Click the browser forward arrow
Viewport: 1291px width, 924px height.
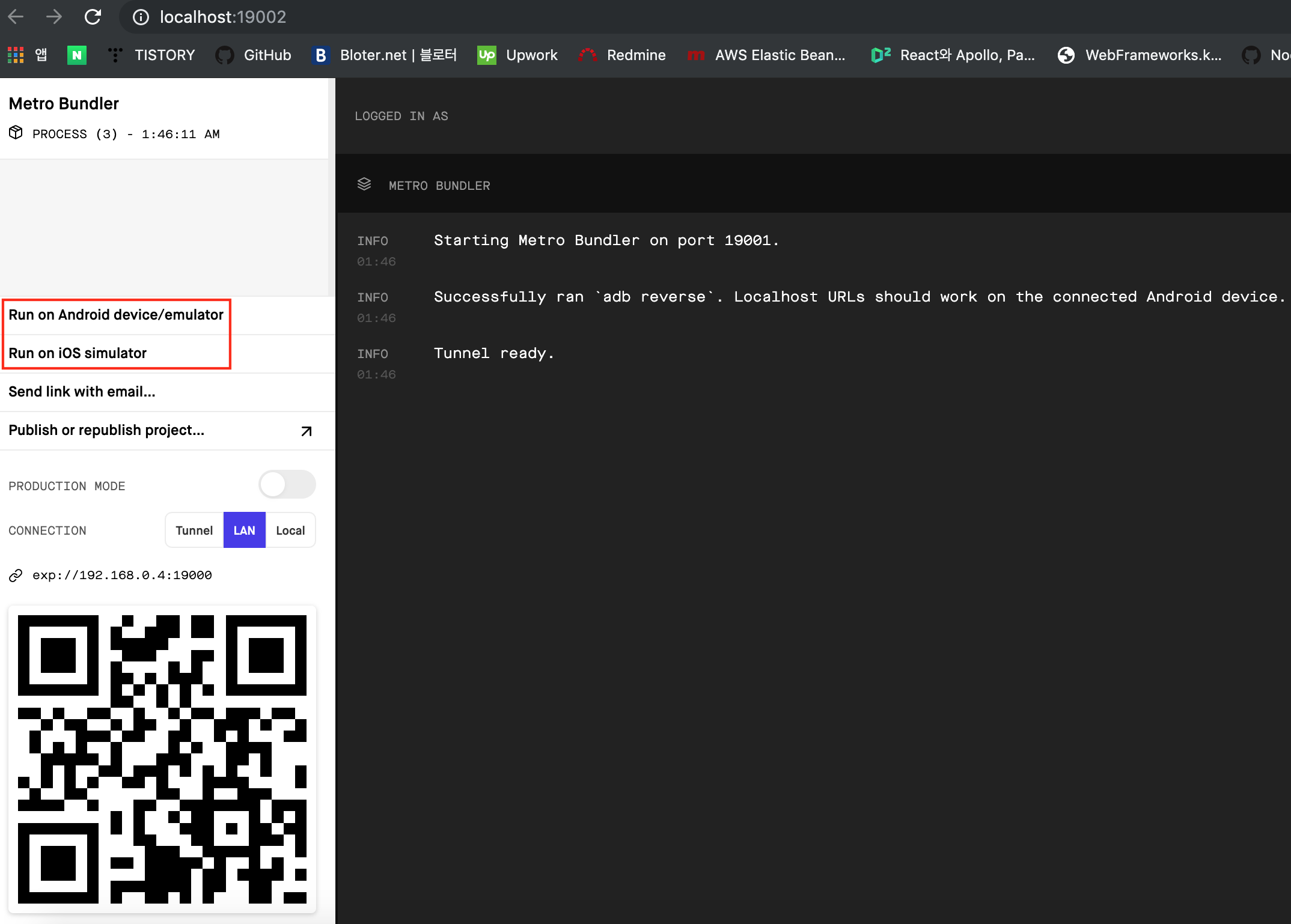[54, 17]
